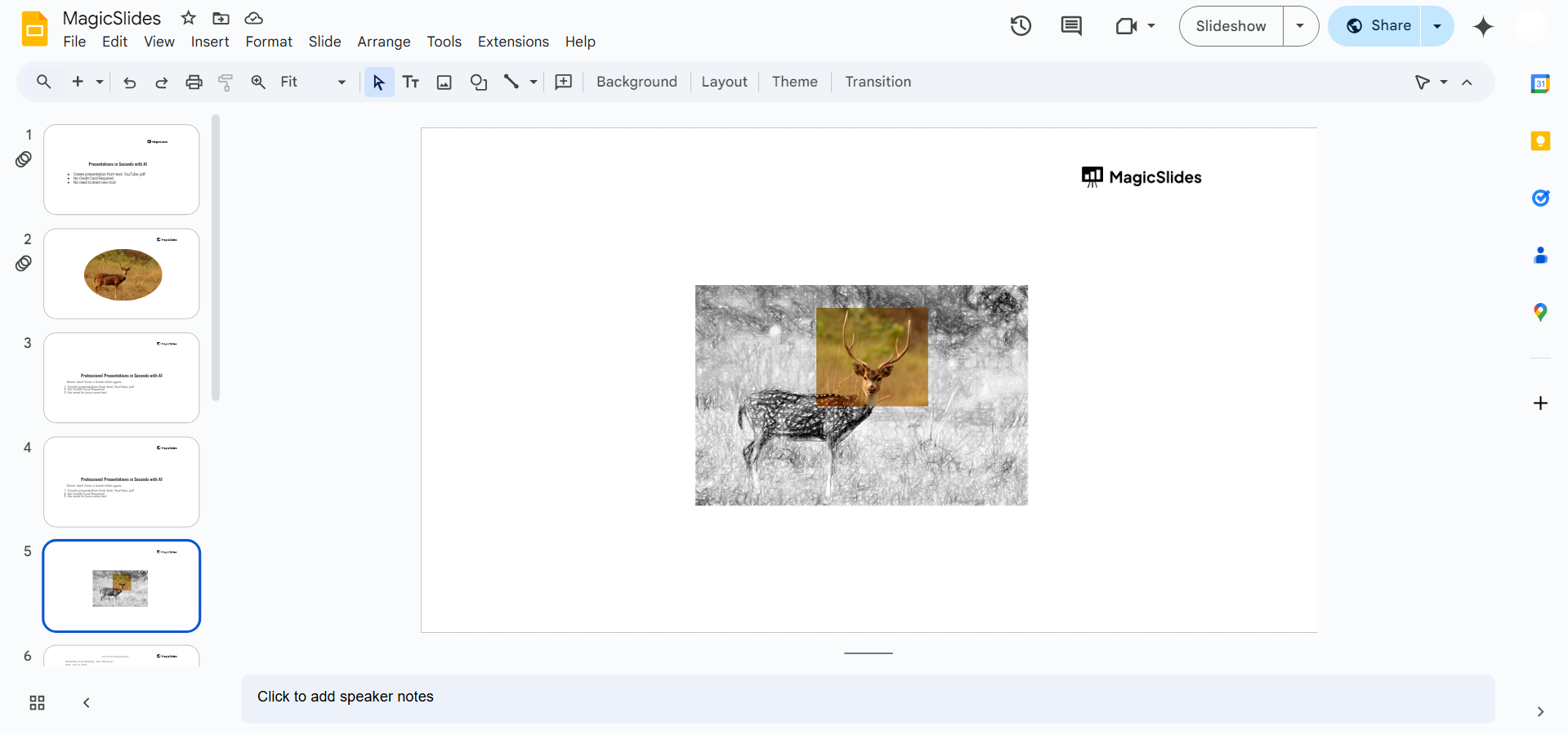Open version history

click(1021, 25)
